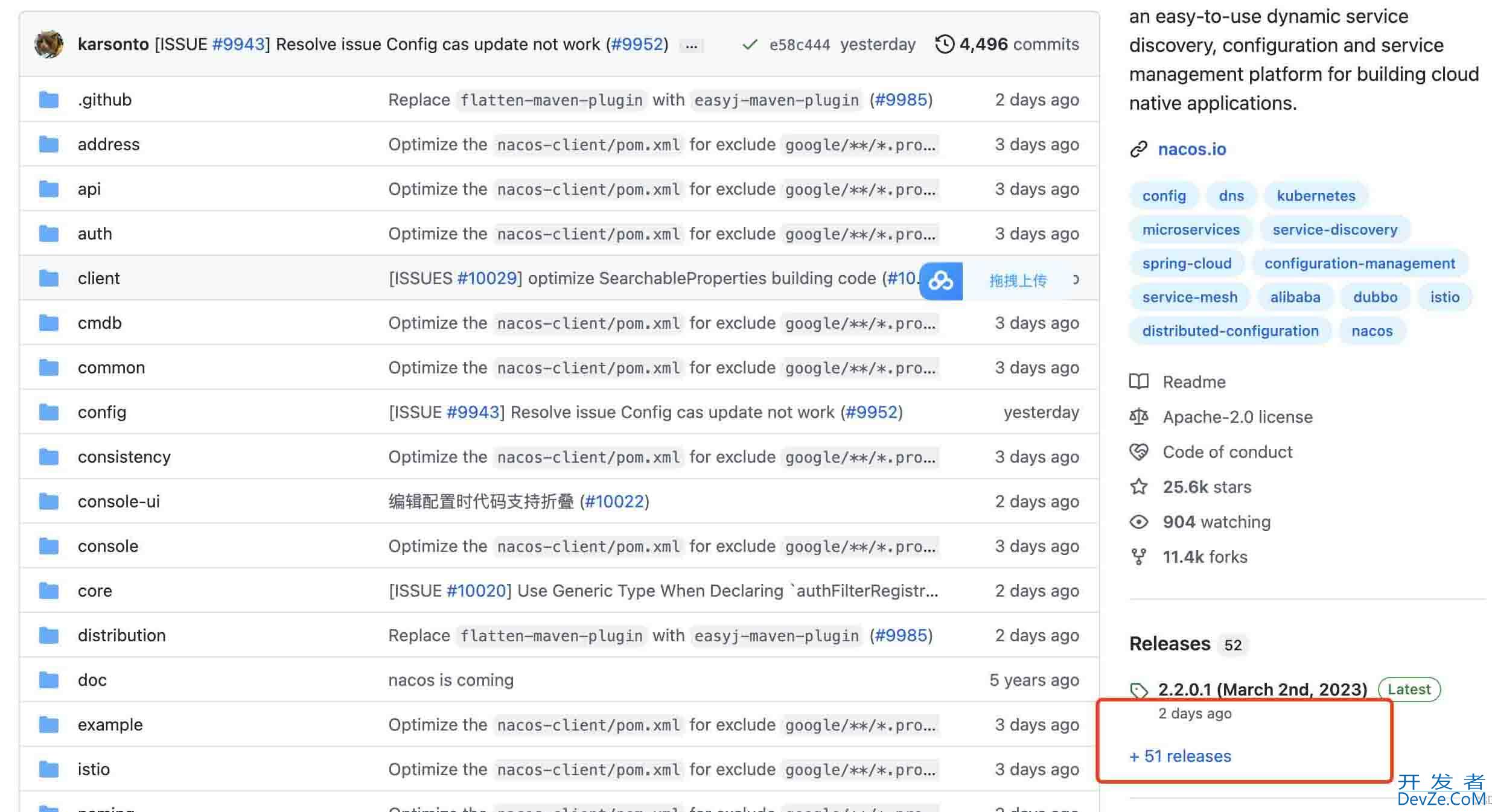
Task: Click the eye icon beside 904 watching
Action: tap(1139, 522)
